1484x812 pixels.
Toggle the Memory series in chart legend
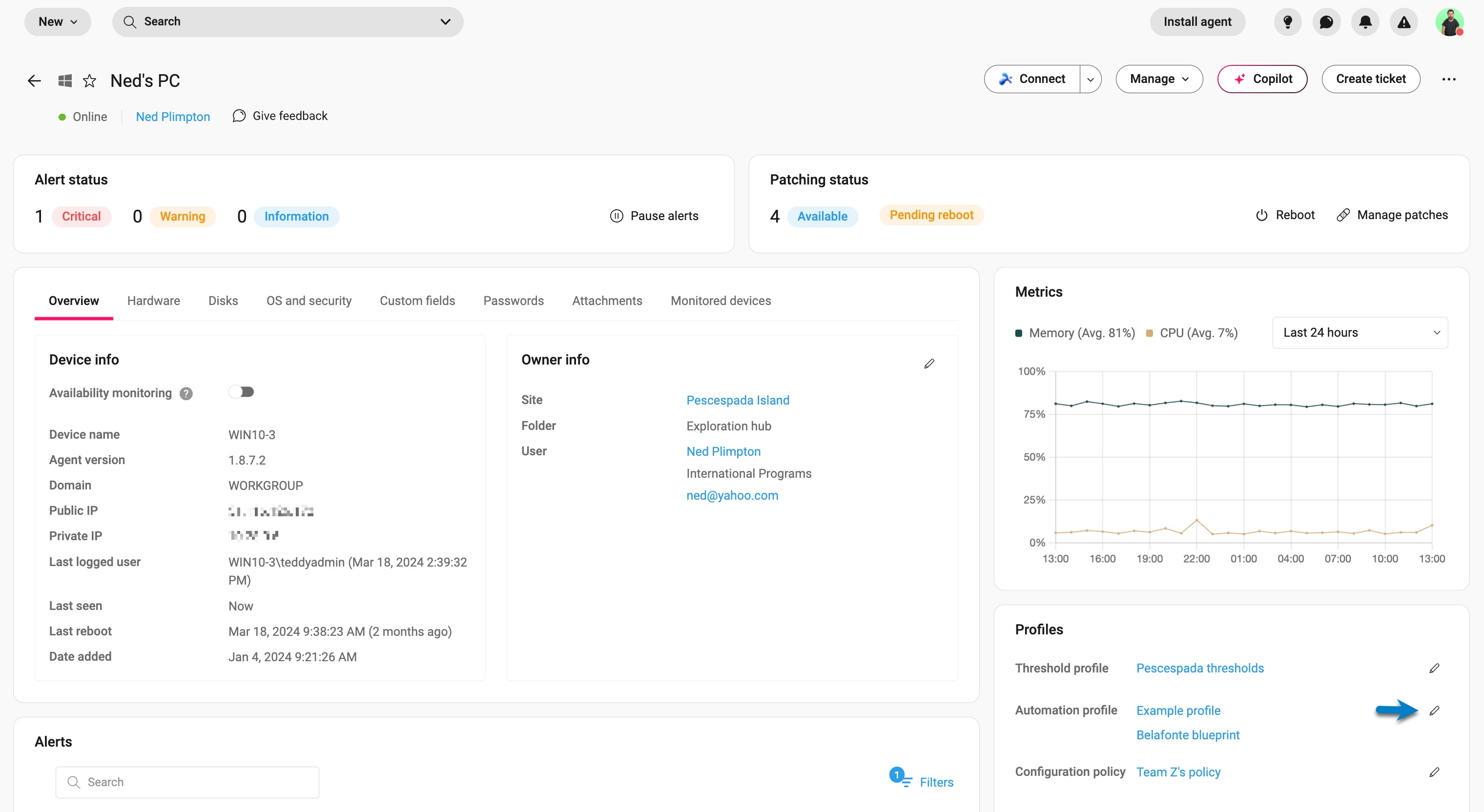(x=1075, y=333)
